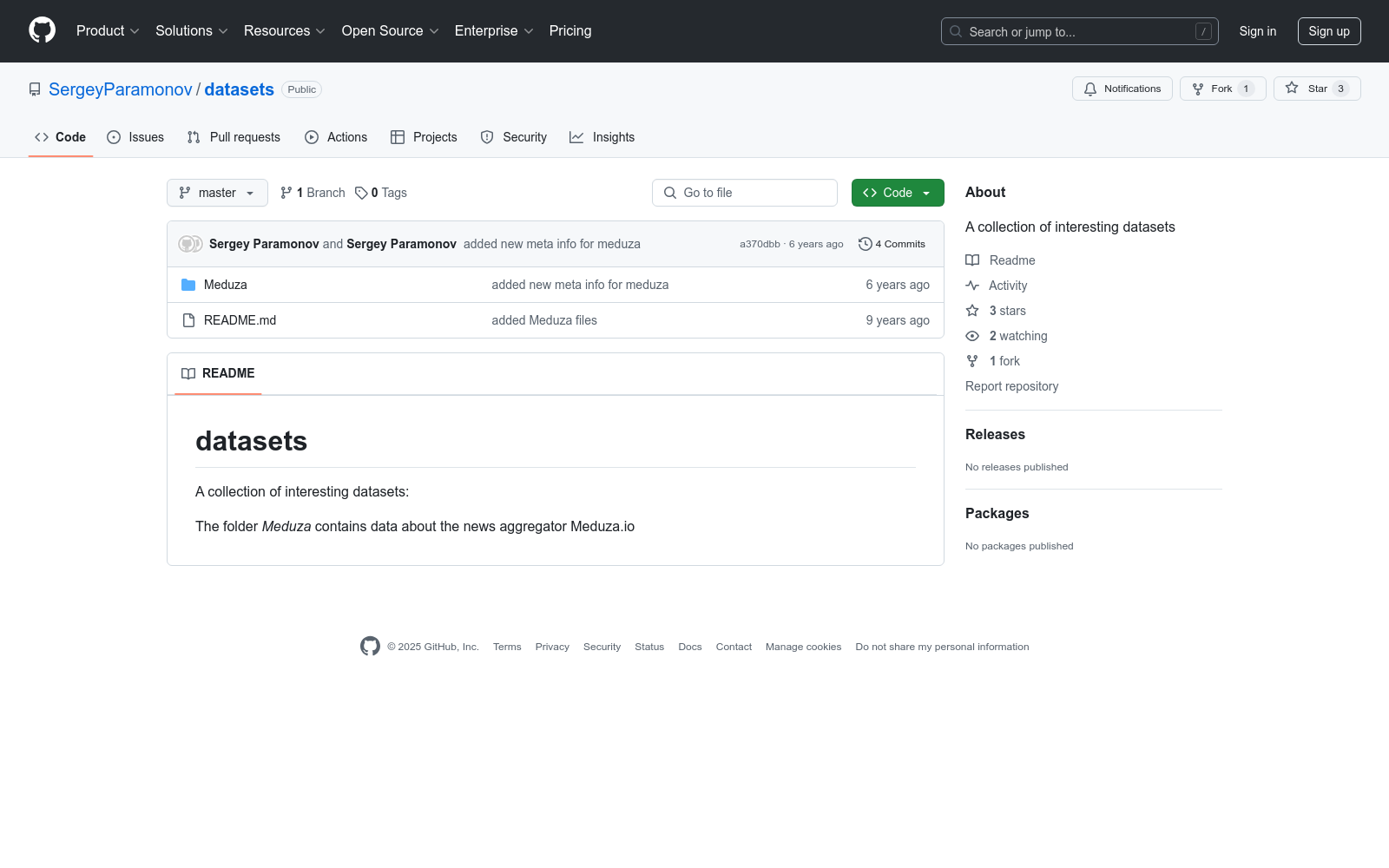Open the datasets repository link
Screen dimensions: 1389x868
click(240, 89)
